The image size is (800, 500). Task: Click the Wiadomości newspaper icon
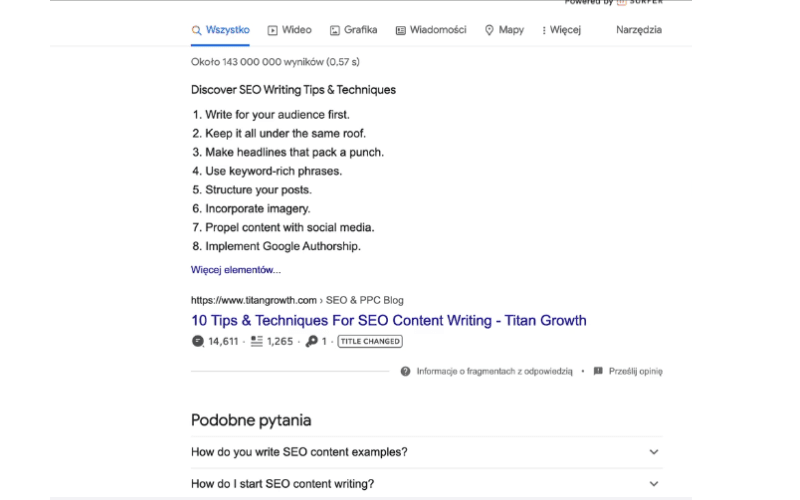[x=401, y=31]
